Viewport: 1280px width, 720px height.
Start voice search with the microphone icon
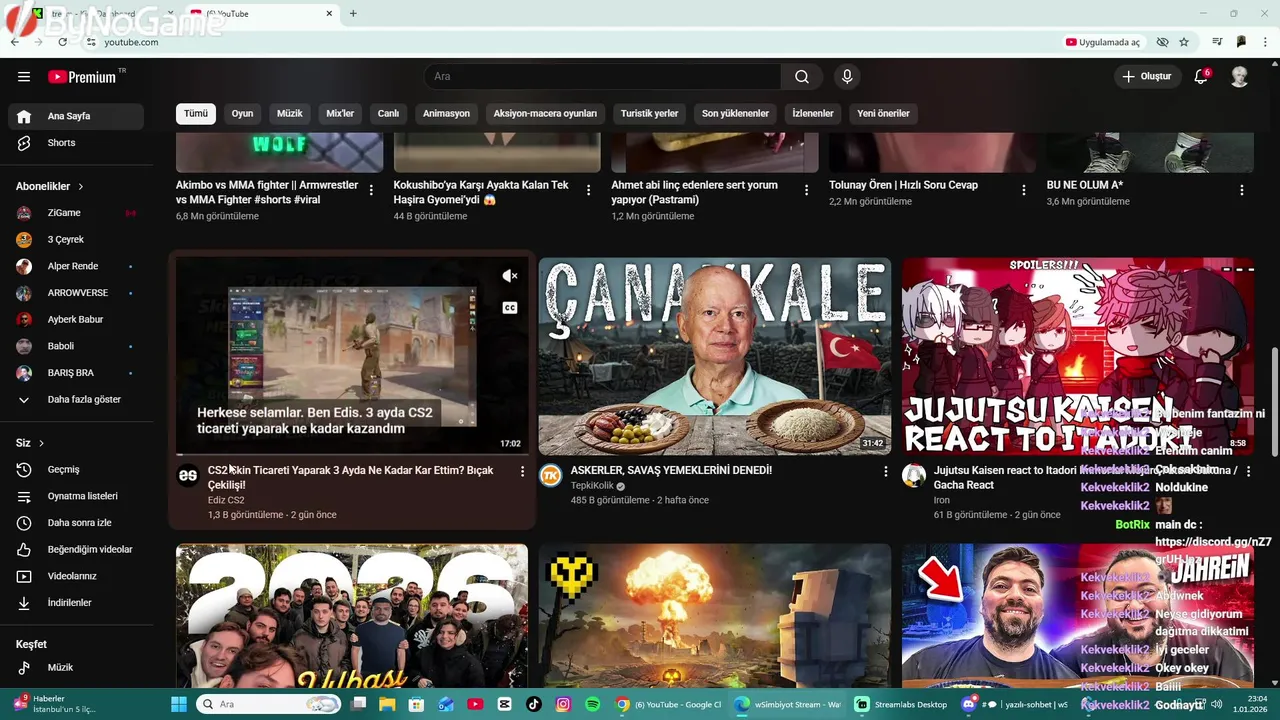pos(847,77)
